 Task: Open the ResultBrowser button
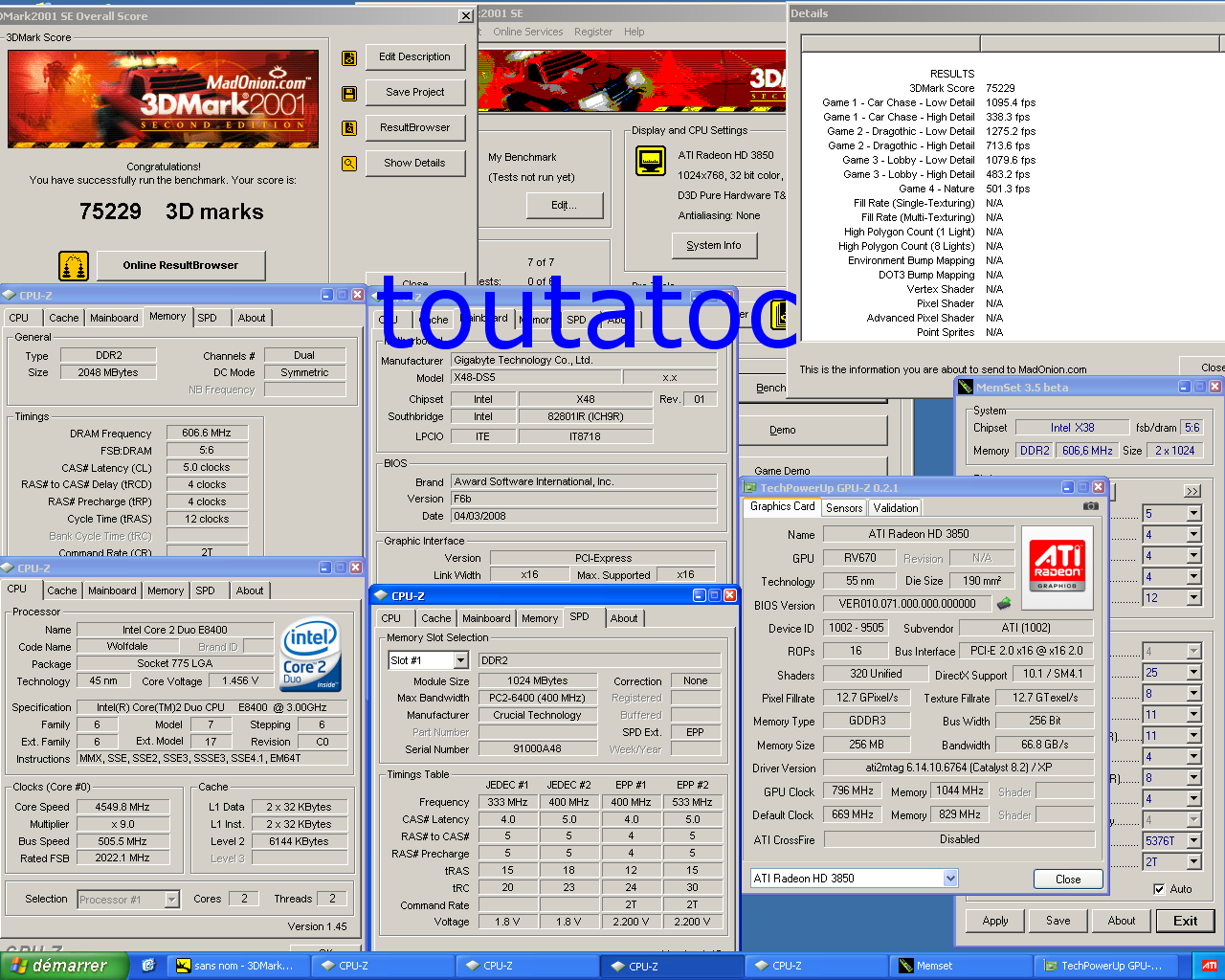click(414, 127)
